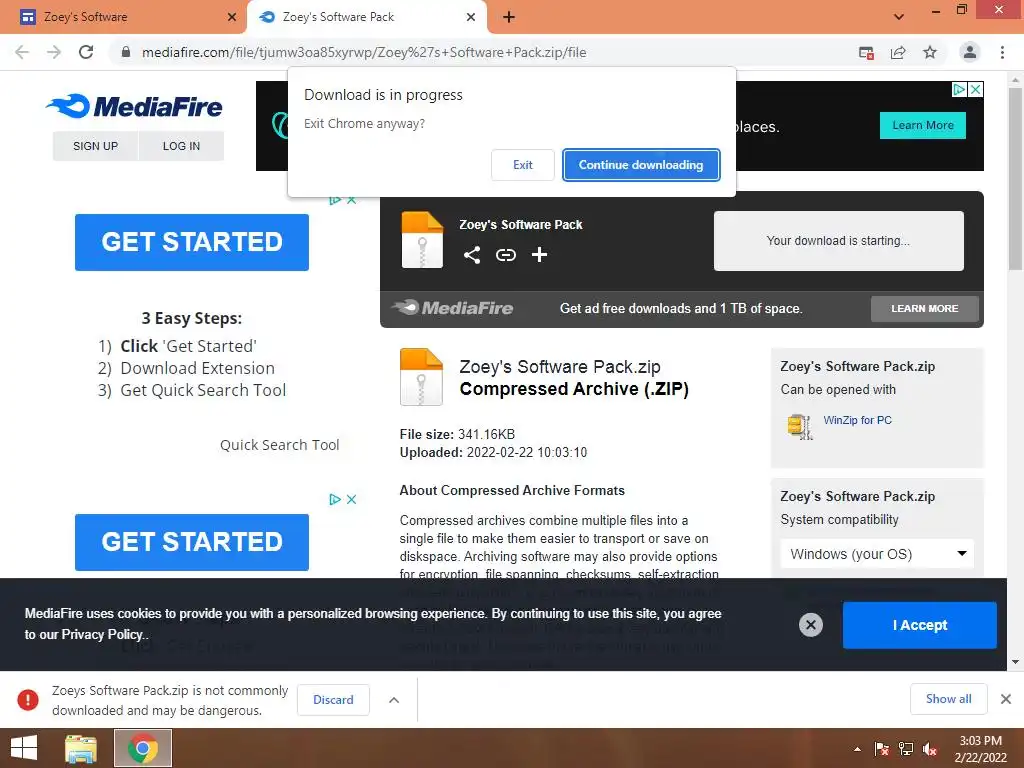1024x768 pixels.
Task: Click the Chrome forward arrow
Action: (x=54, y=52)
